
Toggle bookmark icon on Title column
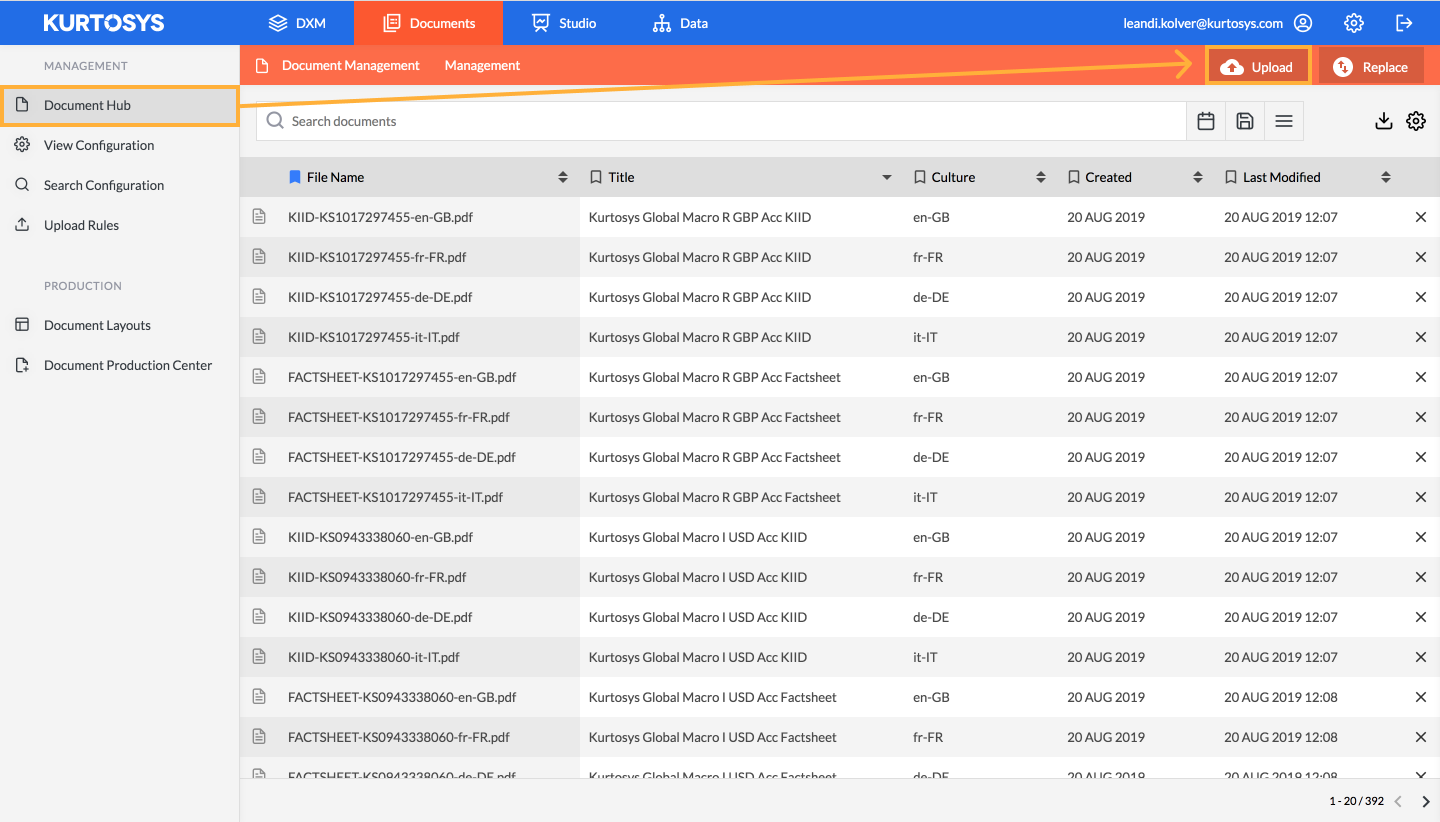596,177
